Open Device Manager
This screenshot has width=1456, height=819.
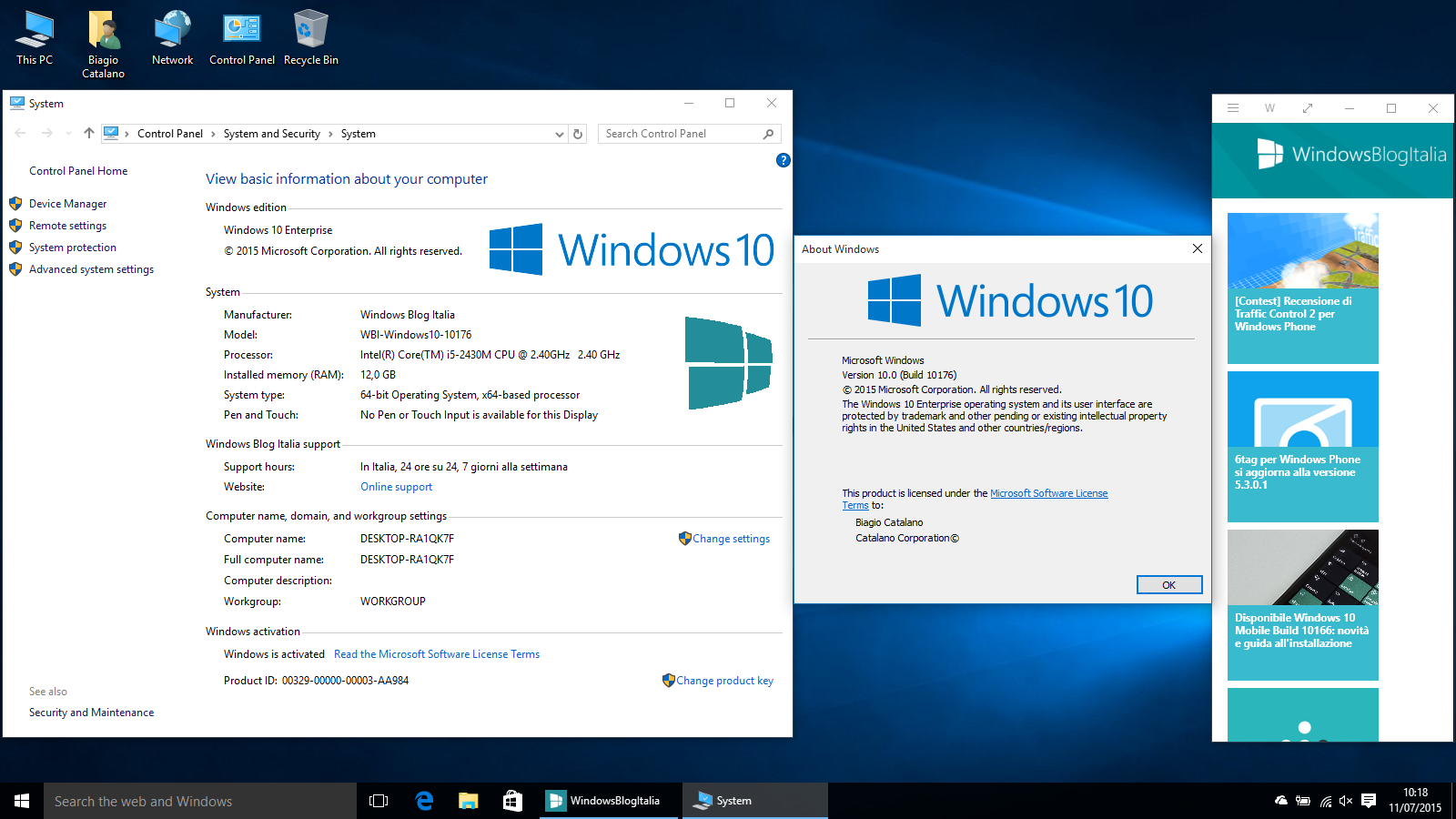click(x=67, y=204)
